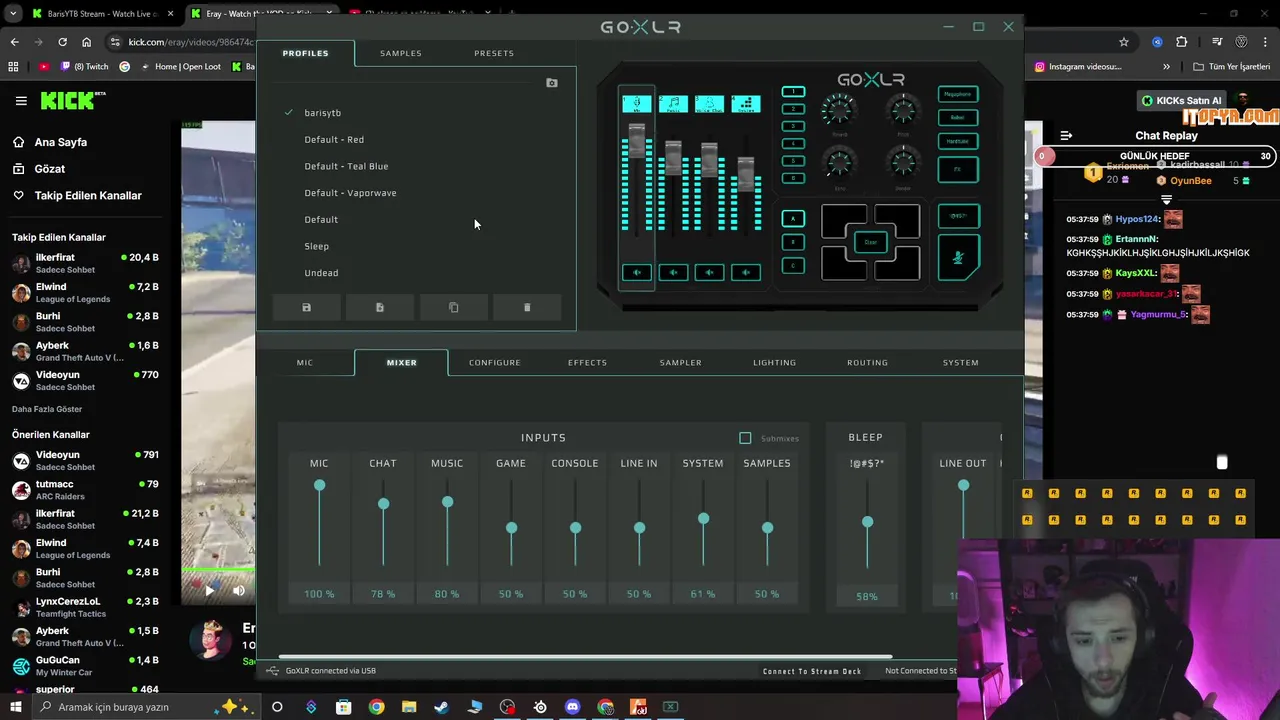Toggle the Robot effect button

[958, 117]
